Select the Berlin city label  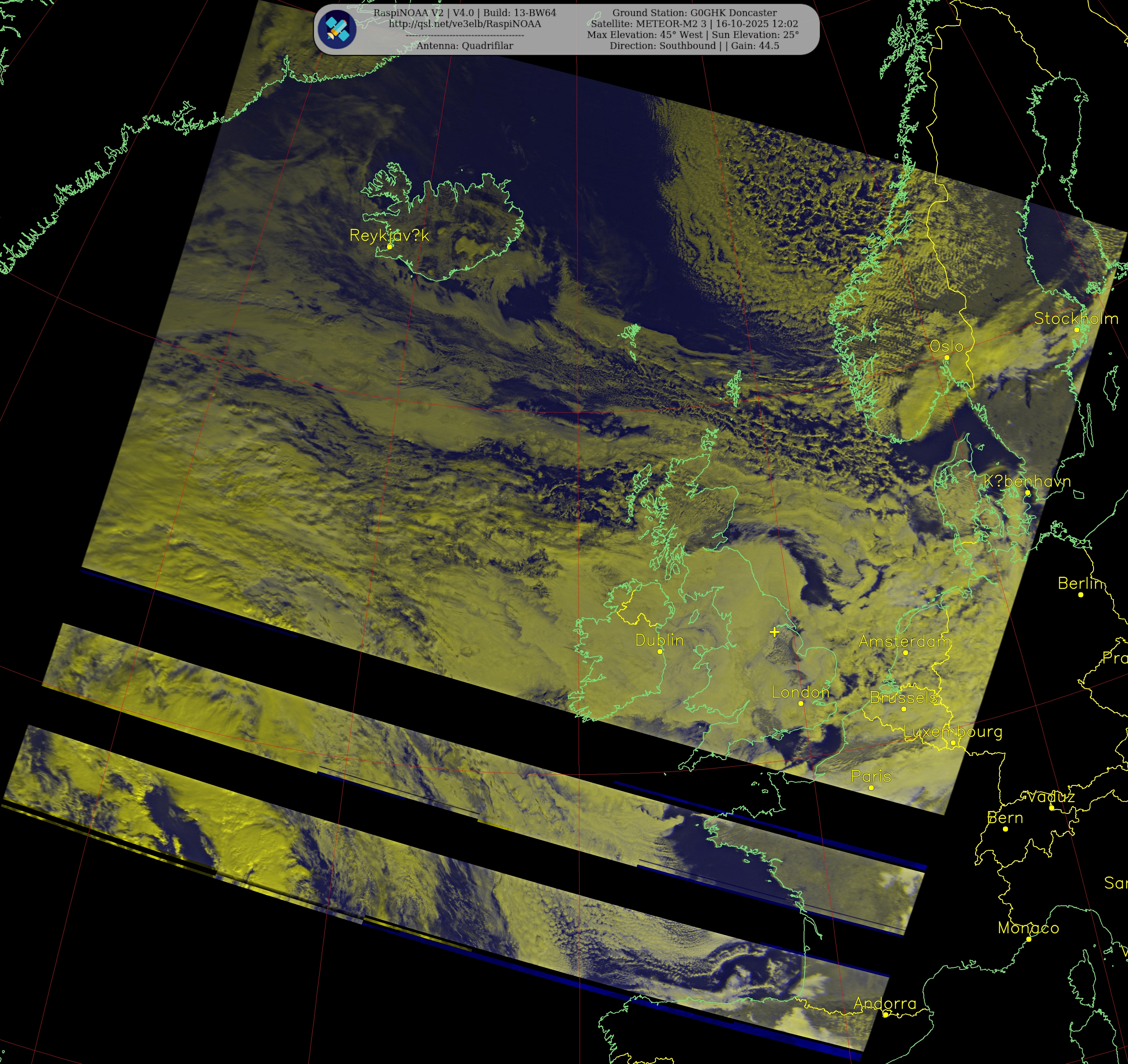[x=1080, y=583]
